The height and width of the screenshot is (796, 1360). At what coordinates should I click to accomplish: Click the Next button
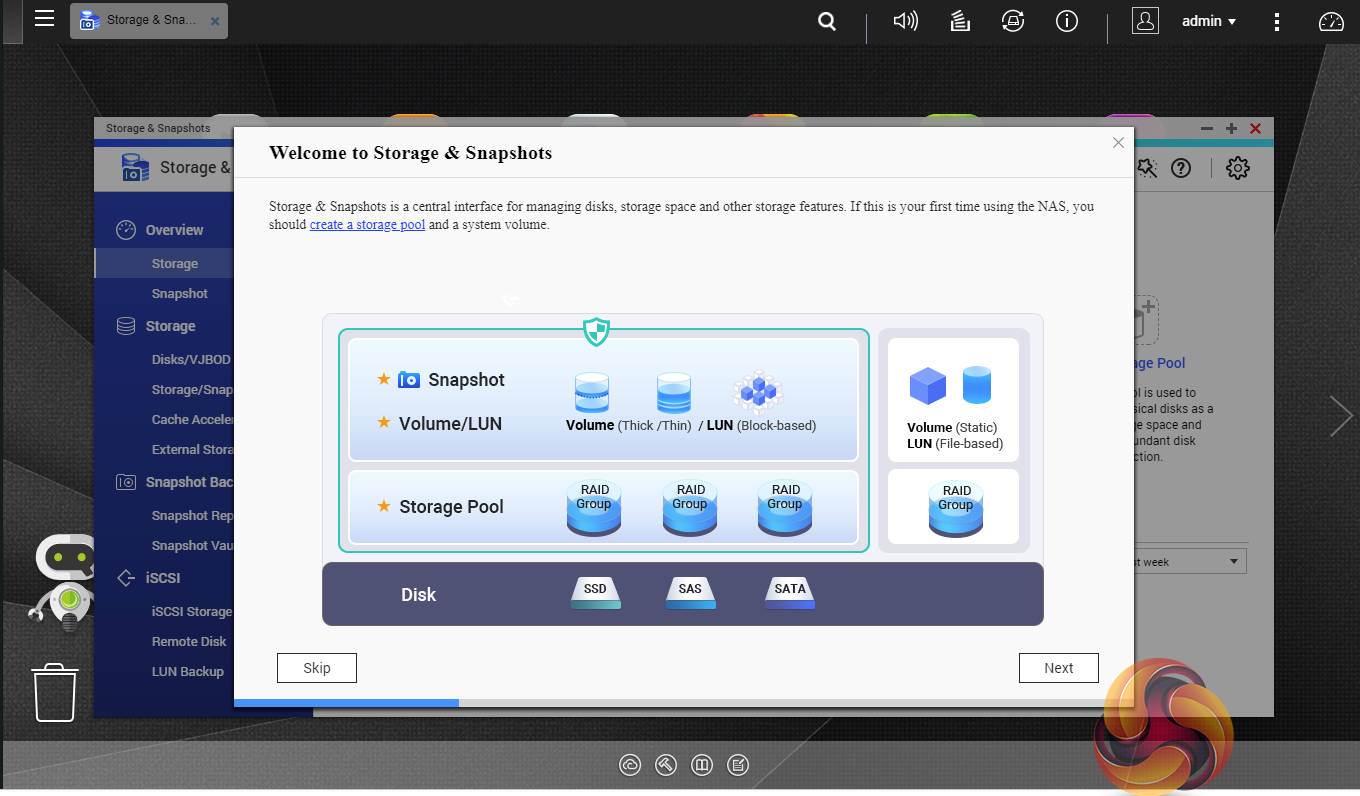(1059, 668)
